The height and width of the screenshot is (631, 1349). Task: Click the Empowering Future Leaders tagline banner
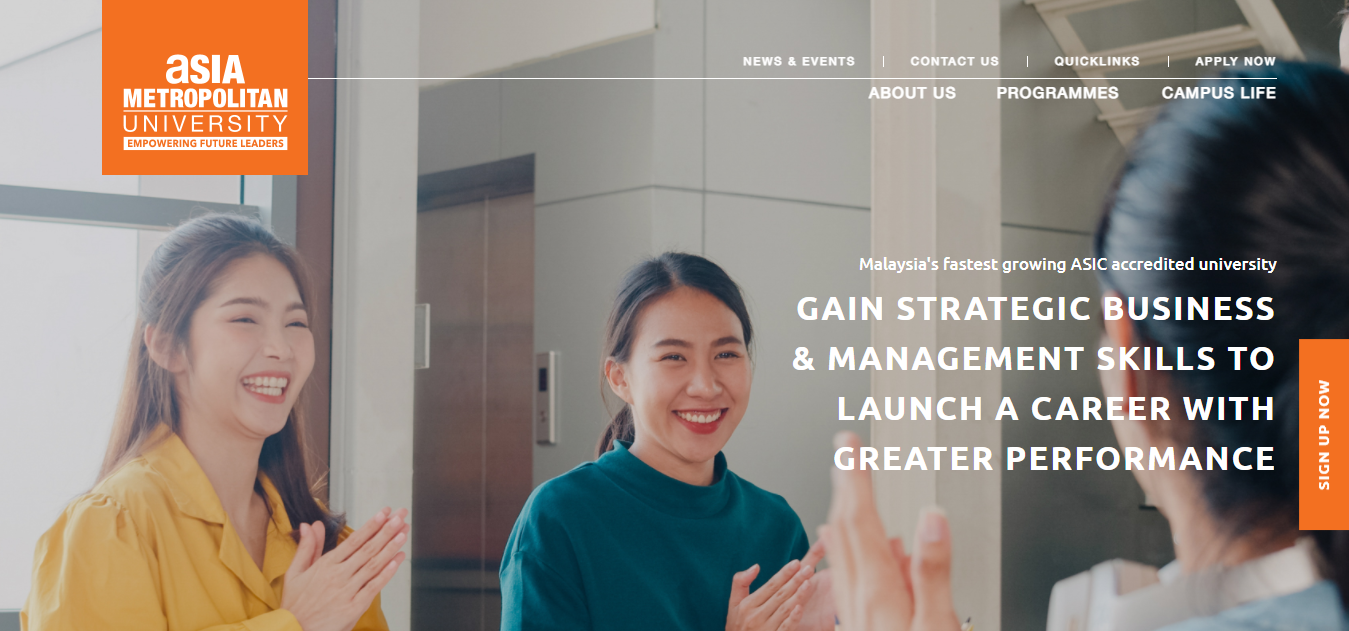click(205, 143)
